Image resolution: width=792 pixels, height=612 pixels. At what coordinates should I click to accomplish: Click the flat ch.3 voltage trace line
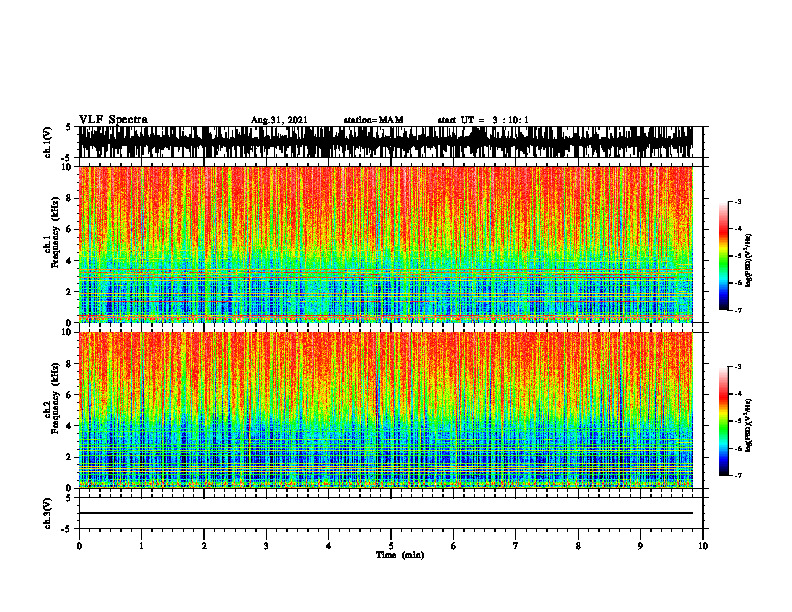click(x=386, y=513)
